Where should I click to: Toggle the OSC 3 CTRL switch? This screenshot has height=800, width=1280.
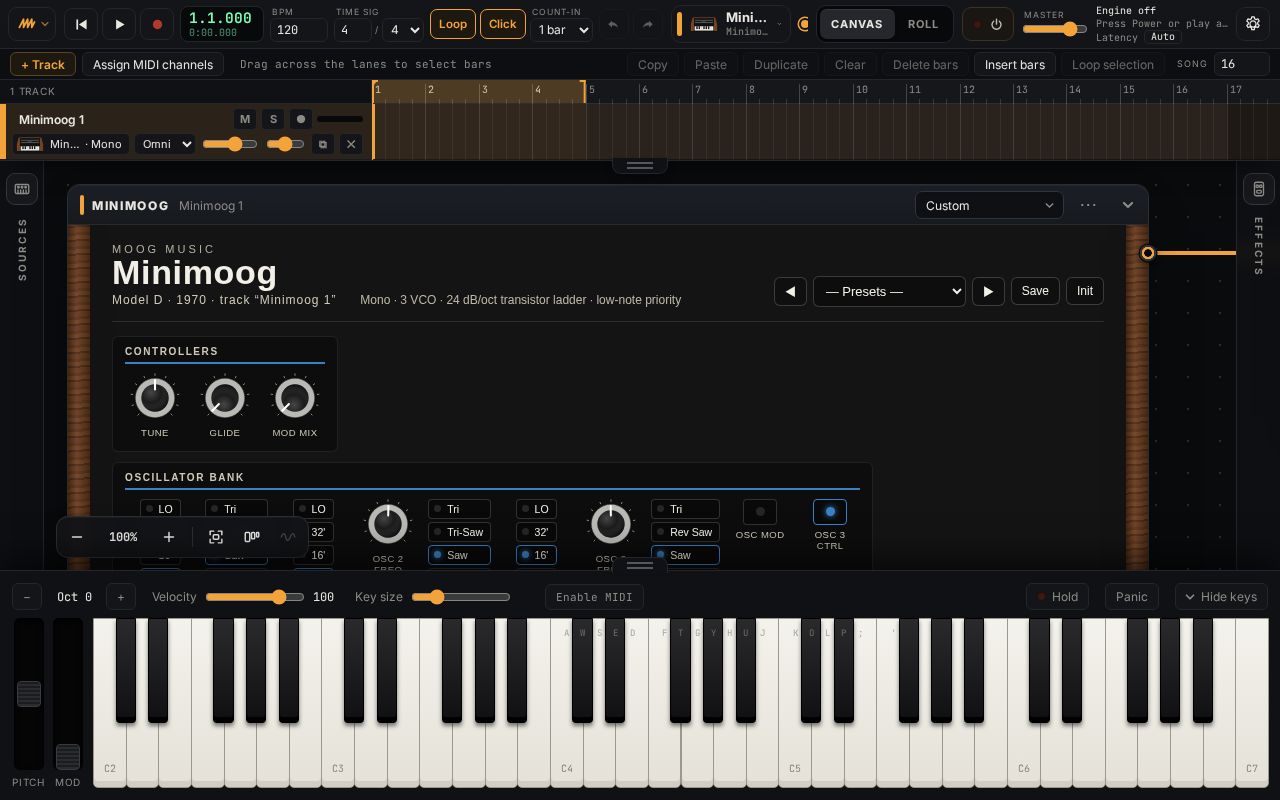tap(830, 512)
